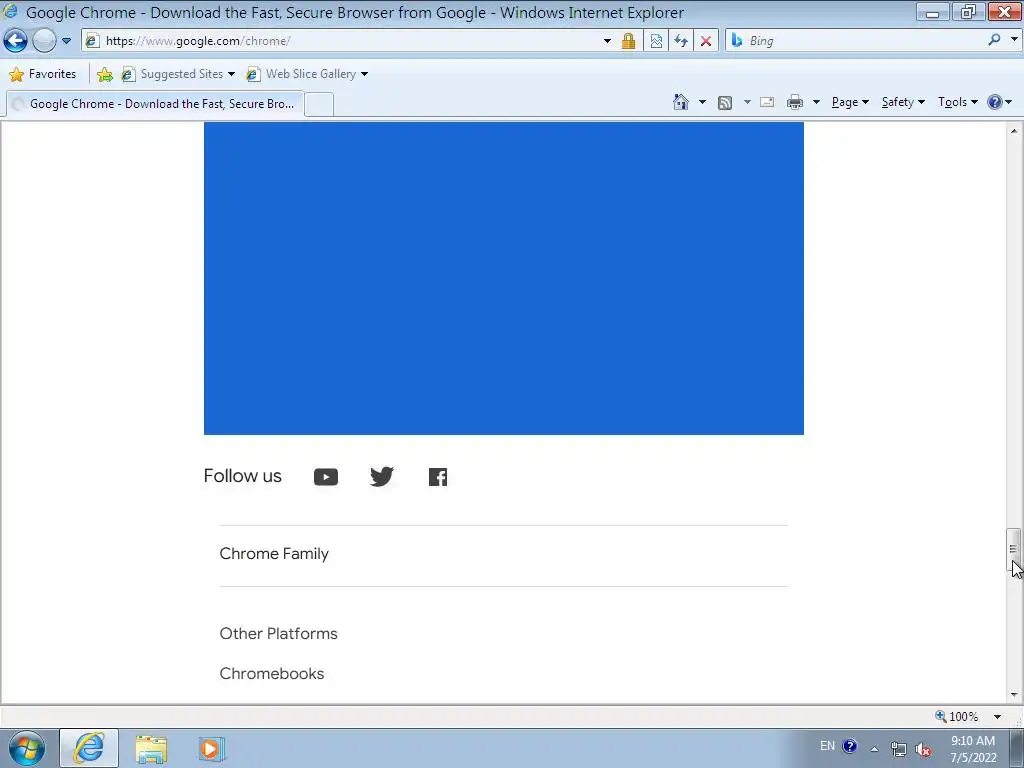This screenshot has width=1024, height=768.
Task: Click the RSS feeds icon
Action: pyautogui.click(x=724, y=103)
